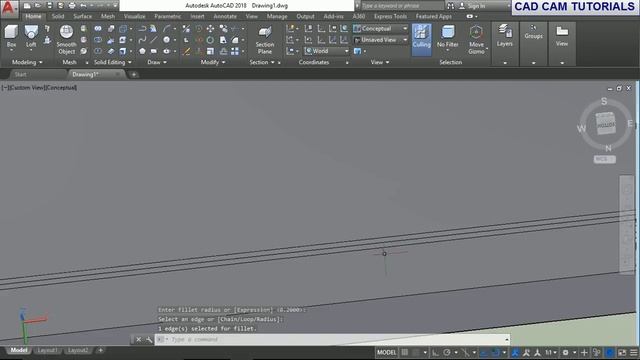Viewport: 640px width, 360px height.
Task: Click the Smooth Object mesh tool
Action: click(66, 40)
